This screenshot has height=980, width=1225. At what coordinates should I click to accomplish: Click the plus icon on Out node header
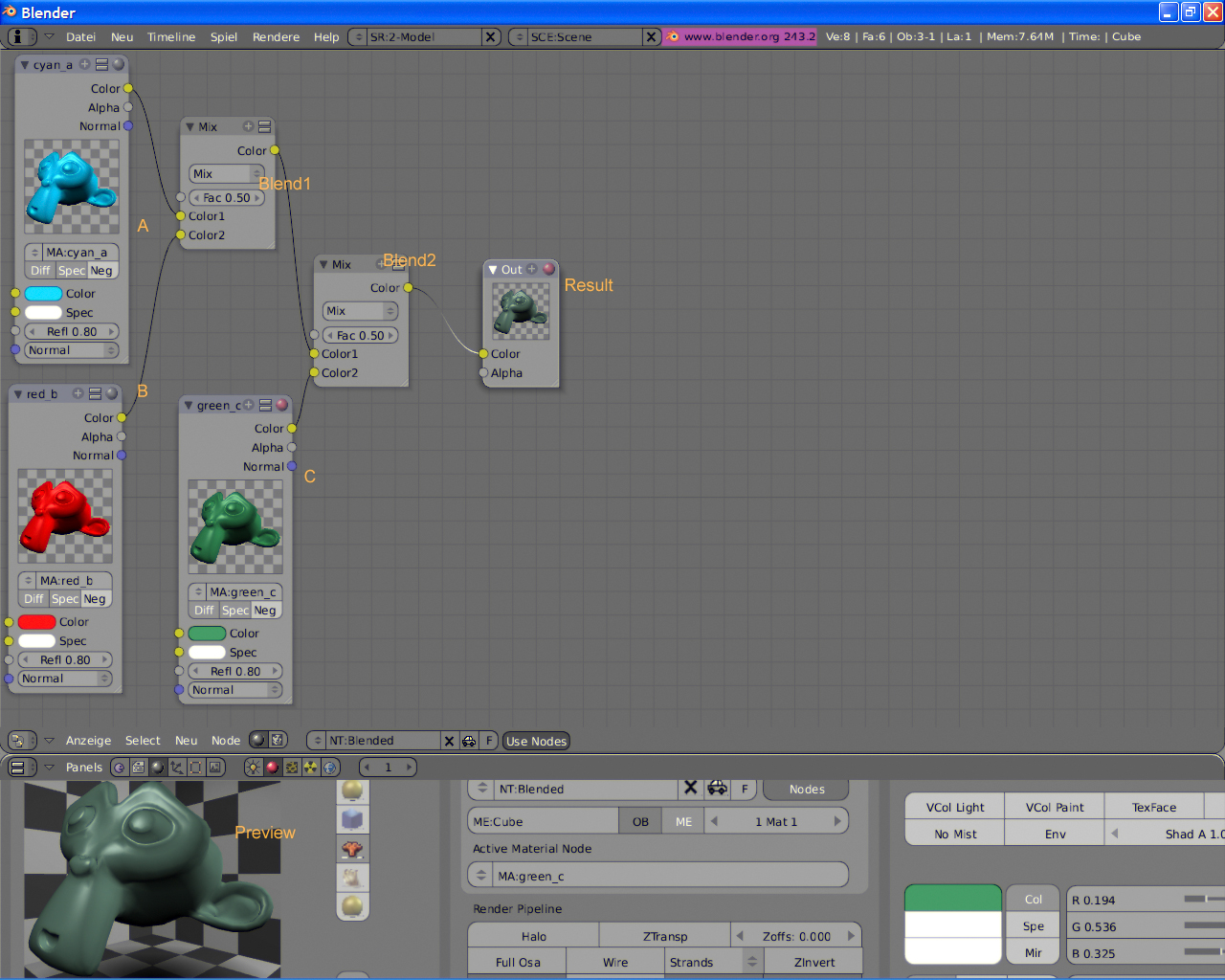coord(532,269)
